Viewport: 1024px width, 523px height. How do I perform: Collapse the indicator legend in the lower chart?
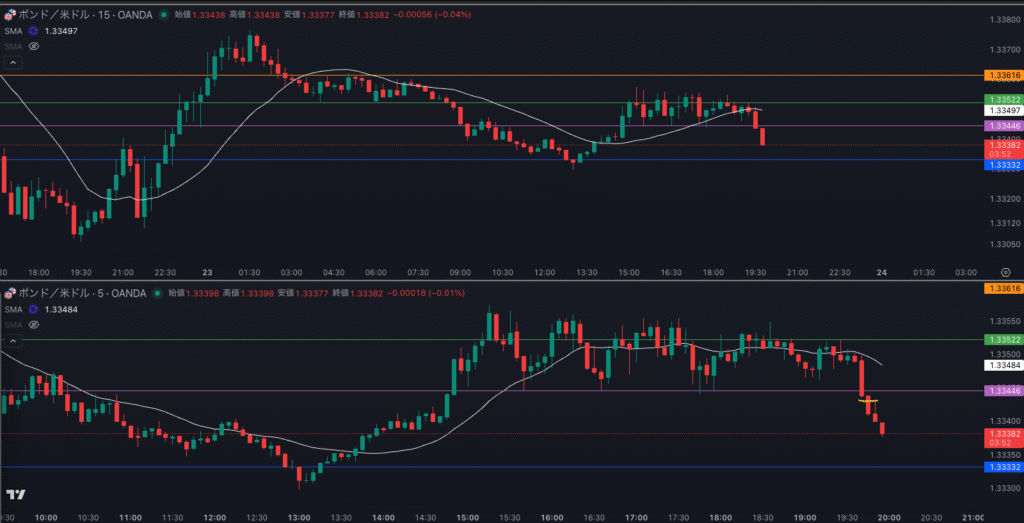click(12, 340)
